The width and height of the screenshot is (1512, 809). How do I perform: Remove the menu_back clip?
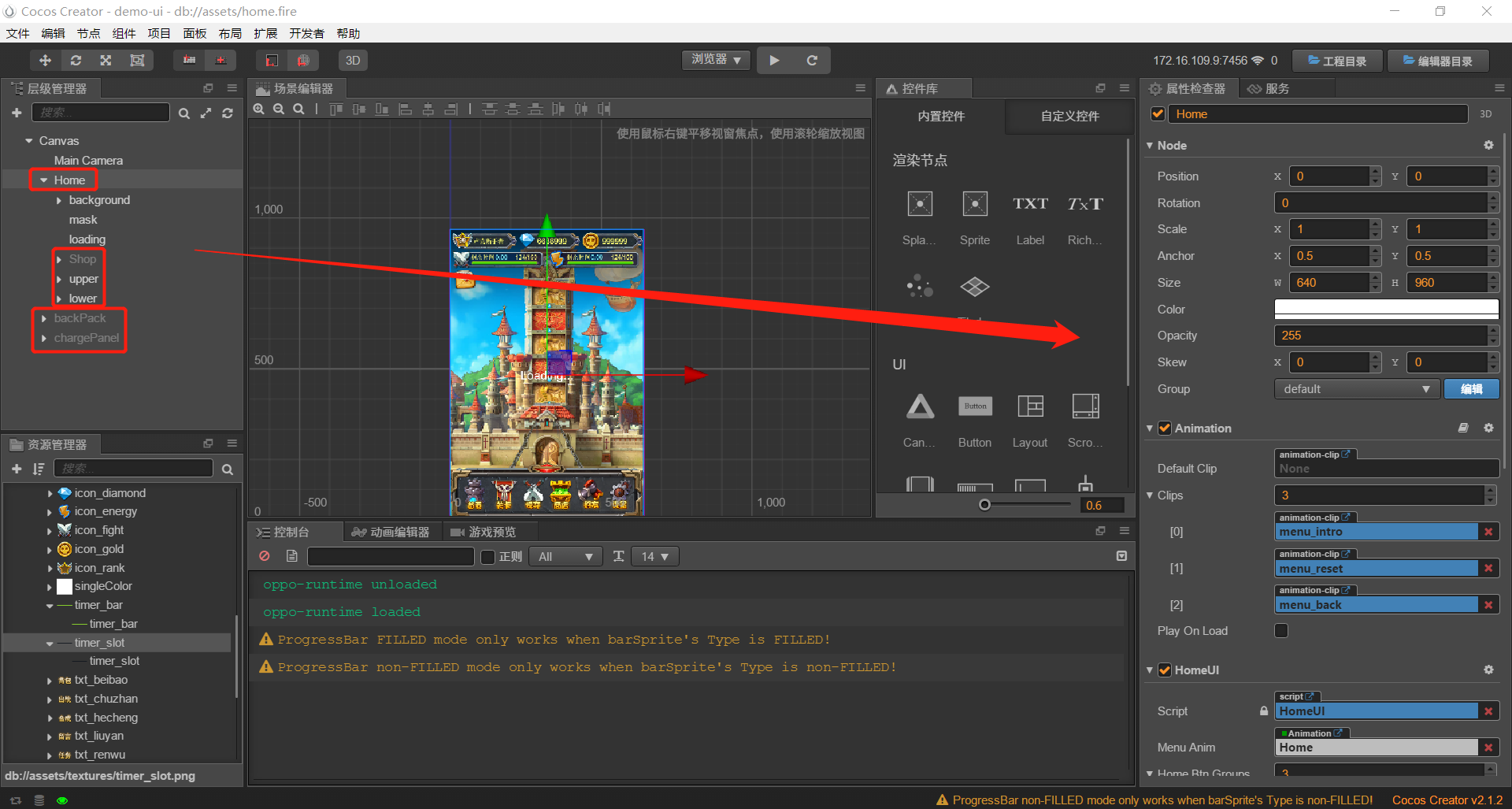[x=1488, y=605]
